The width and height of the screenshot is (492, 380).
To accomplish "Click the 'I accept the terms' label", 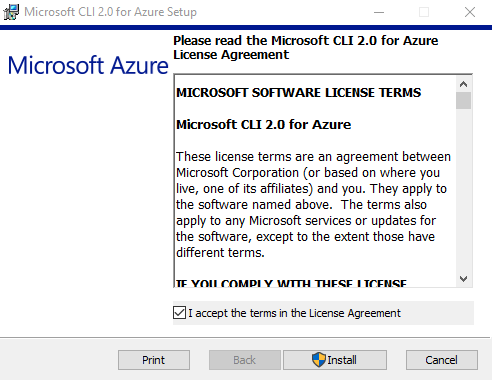I will click(x=294, y=313).
